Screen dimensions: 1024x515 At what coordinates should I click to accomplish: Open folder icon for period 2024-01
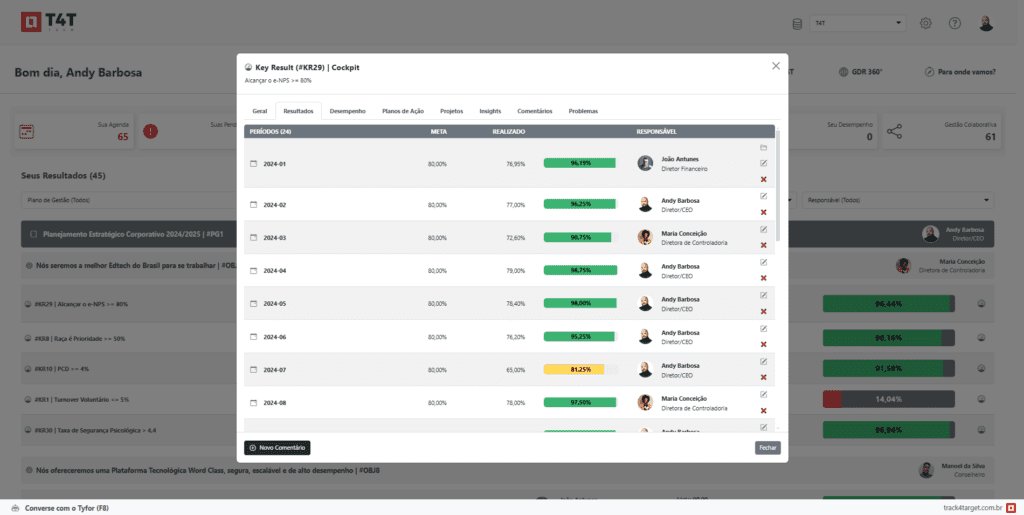coord(763,147)
